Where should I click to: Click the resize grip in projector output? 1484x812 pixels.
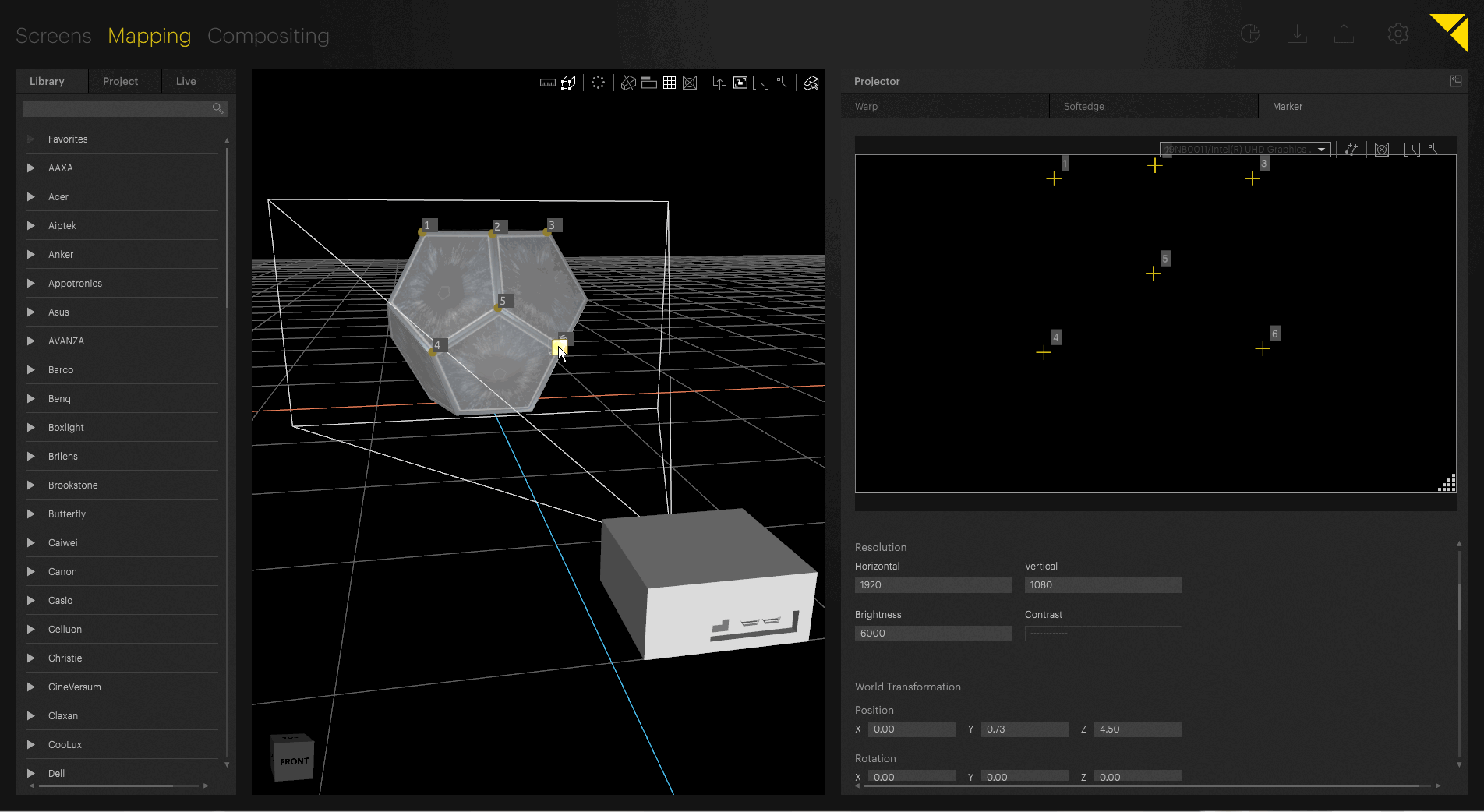1447,483
